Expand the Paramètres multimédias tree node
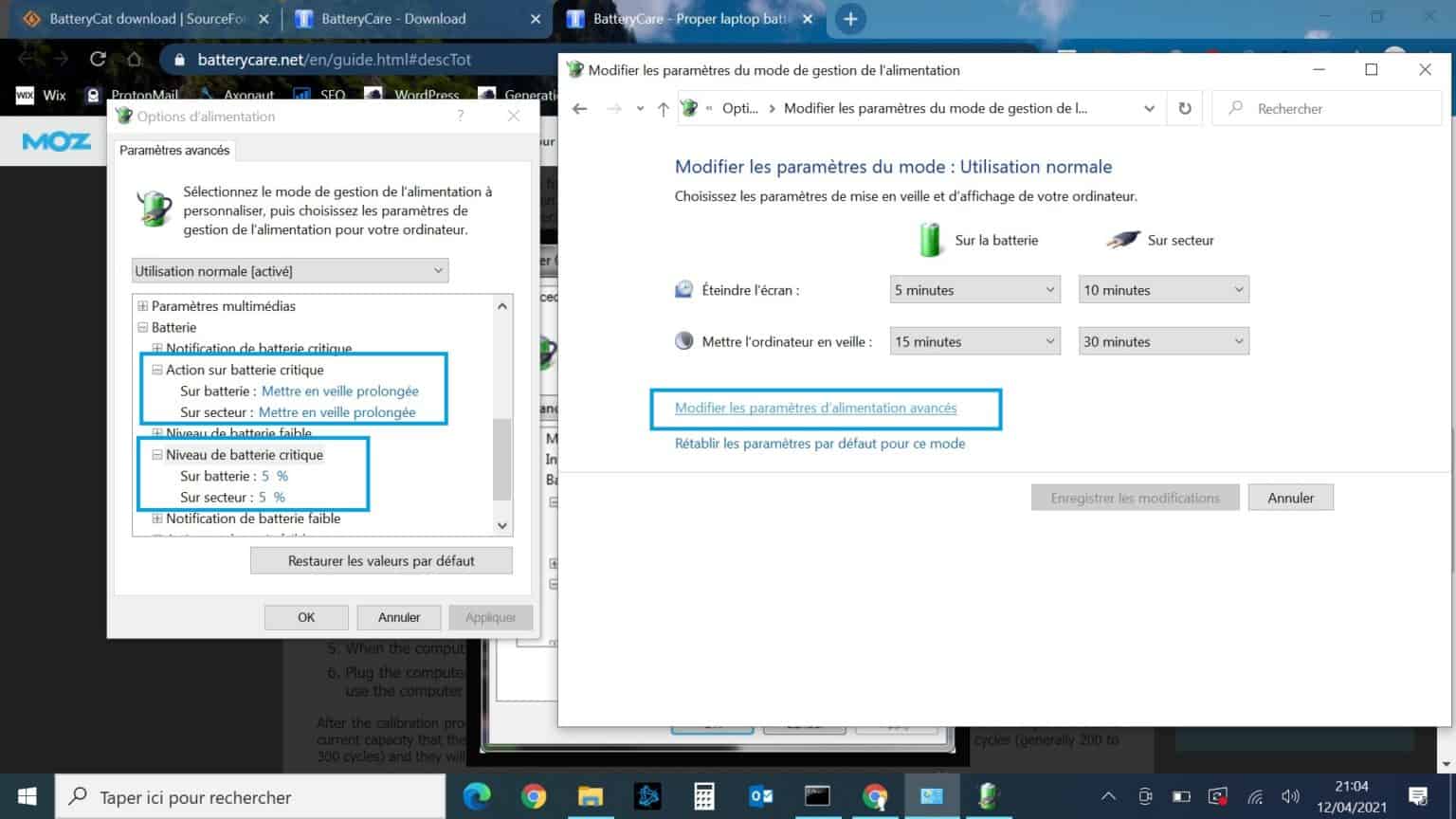The image size is (1456, 819). click(143, 306)
